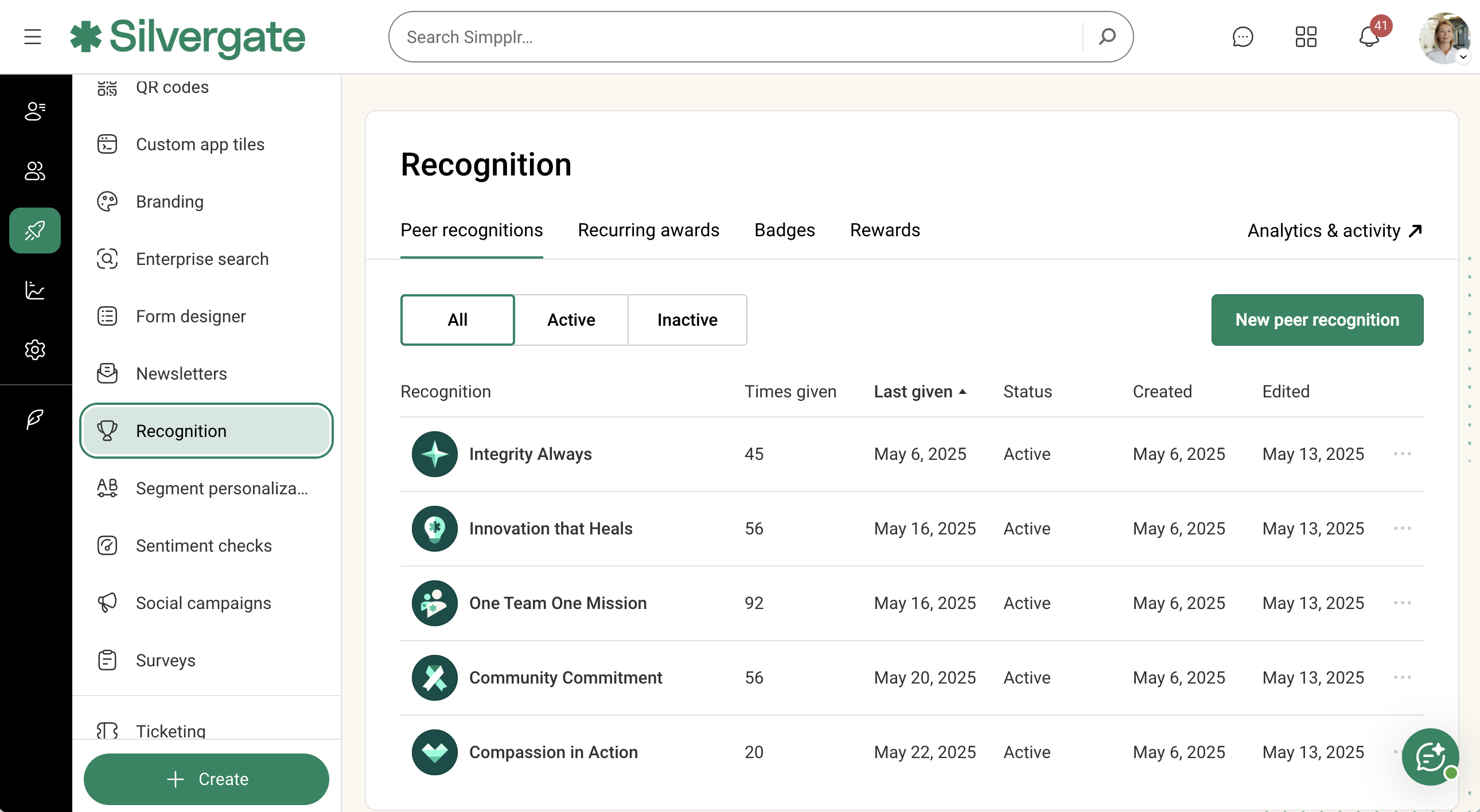Open more options for Integrity Always
Screen dimensions: 1480x812
pos(1403,454)
